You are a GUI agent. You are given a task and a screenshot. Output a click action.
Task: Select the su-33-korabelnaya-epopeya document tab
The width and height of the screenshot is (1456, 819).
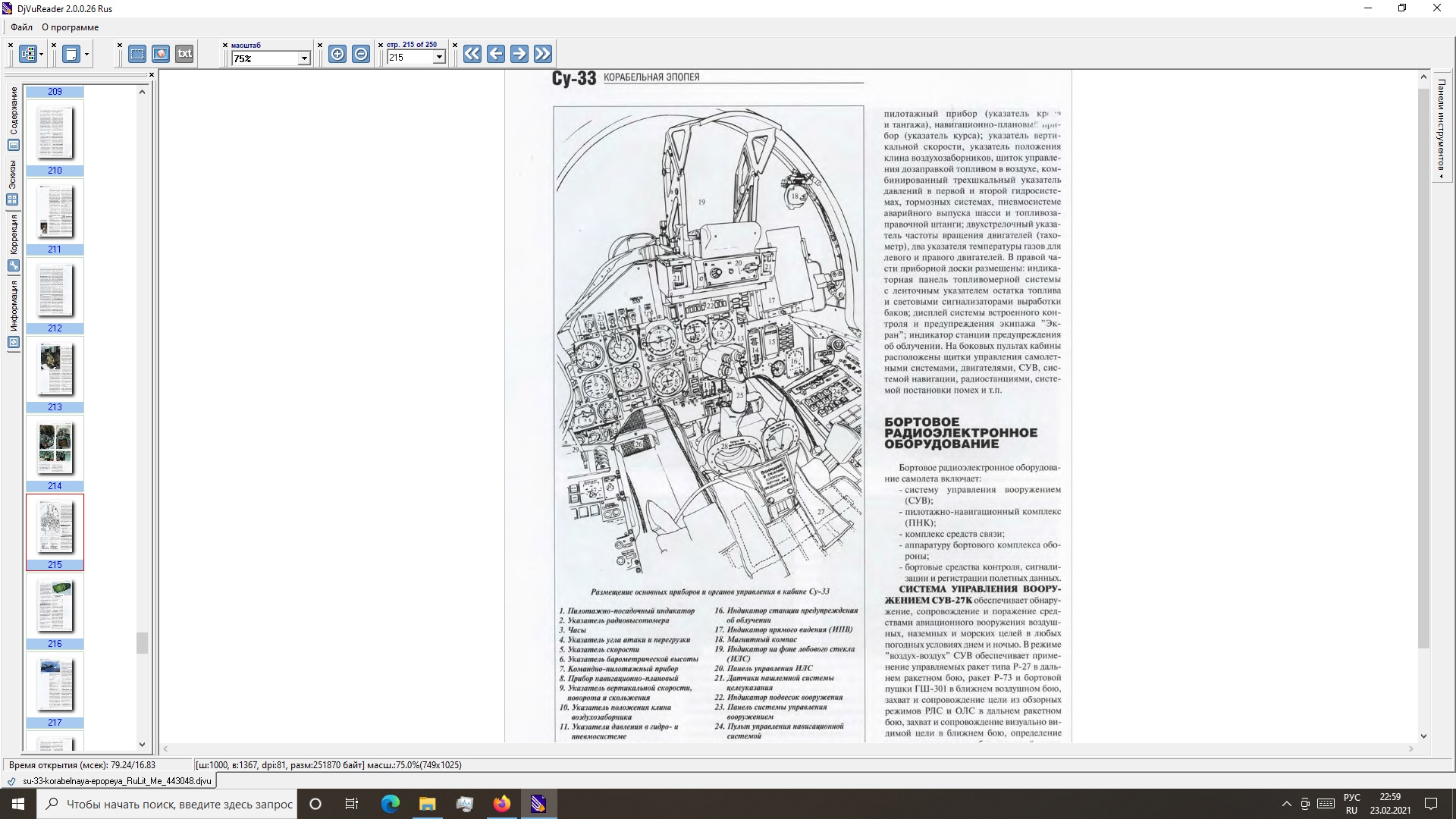click(110, 780)
